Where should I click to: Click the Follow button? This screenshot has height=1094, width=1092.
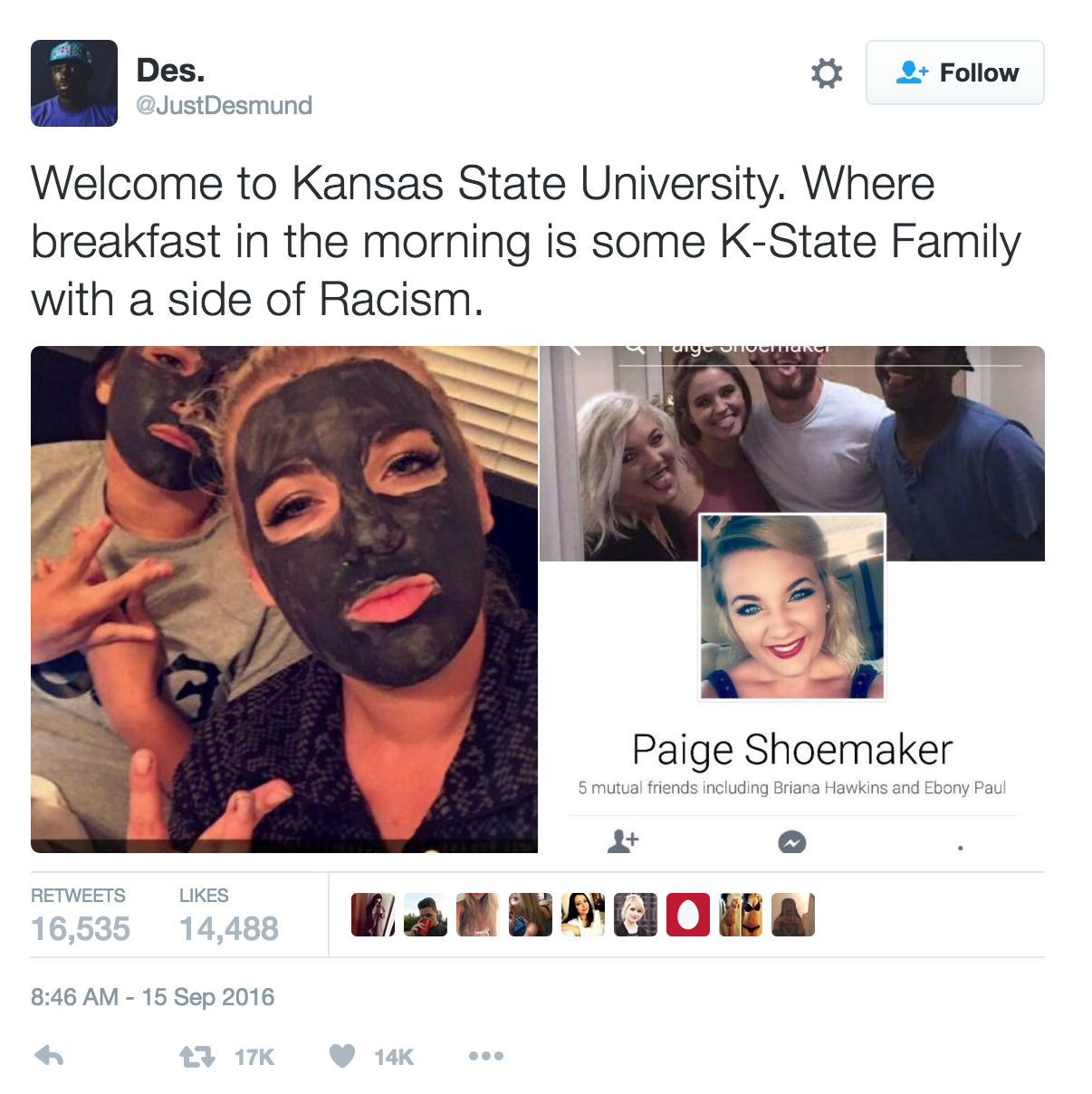pos(955,72)
